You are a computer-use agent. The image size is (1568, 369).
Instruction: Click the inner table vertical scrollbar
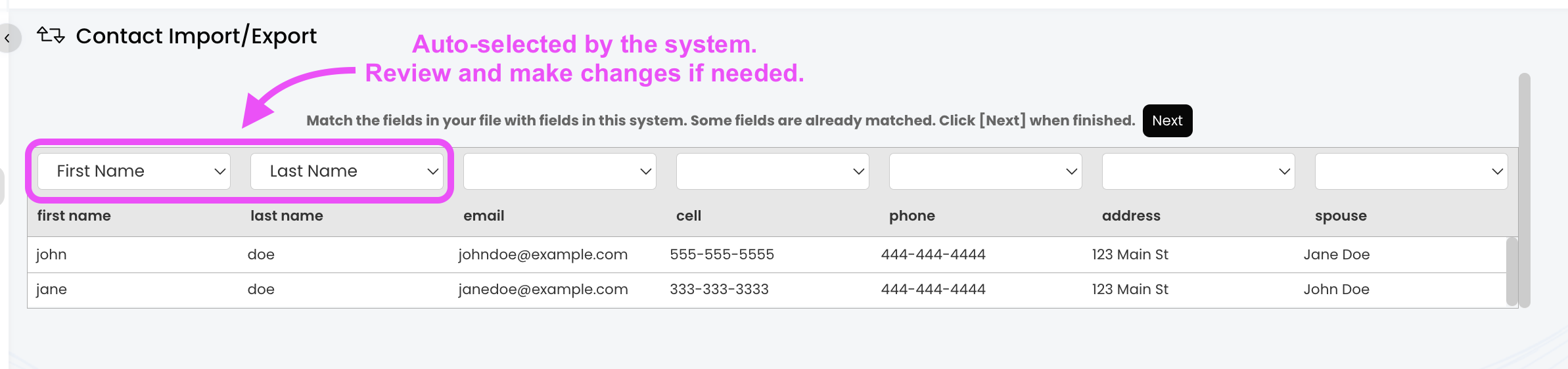[1511, 272]
